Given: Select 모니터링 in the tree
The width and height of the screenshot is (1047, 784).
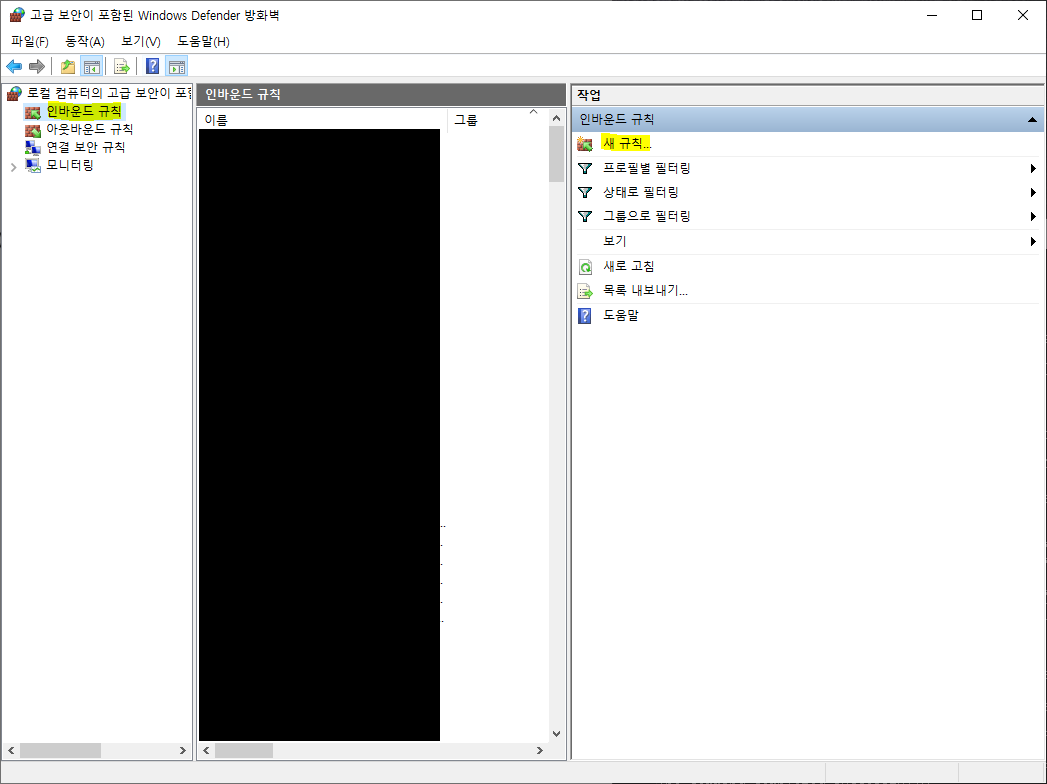Looking at the screenshot, I should click(x=69, y=165).
